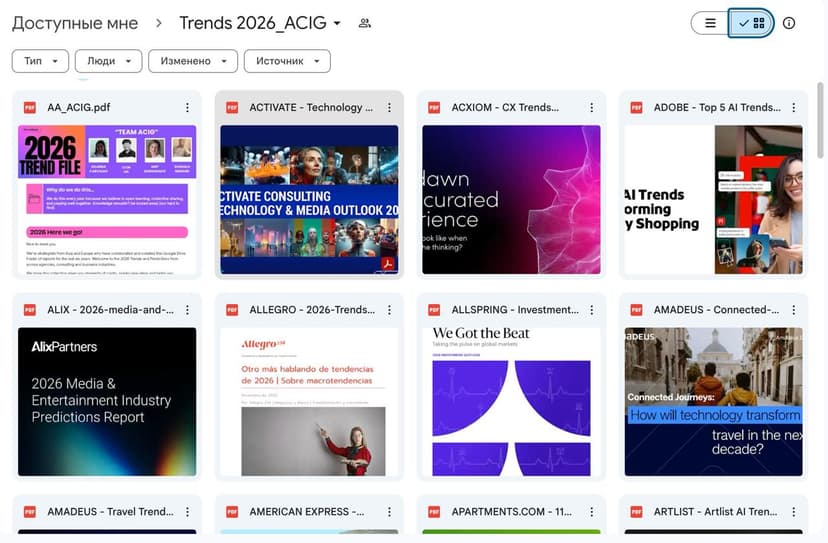Switch to list view layout
The height and width of the screenshot is (543, 828).
tap(711, 23)
